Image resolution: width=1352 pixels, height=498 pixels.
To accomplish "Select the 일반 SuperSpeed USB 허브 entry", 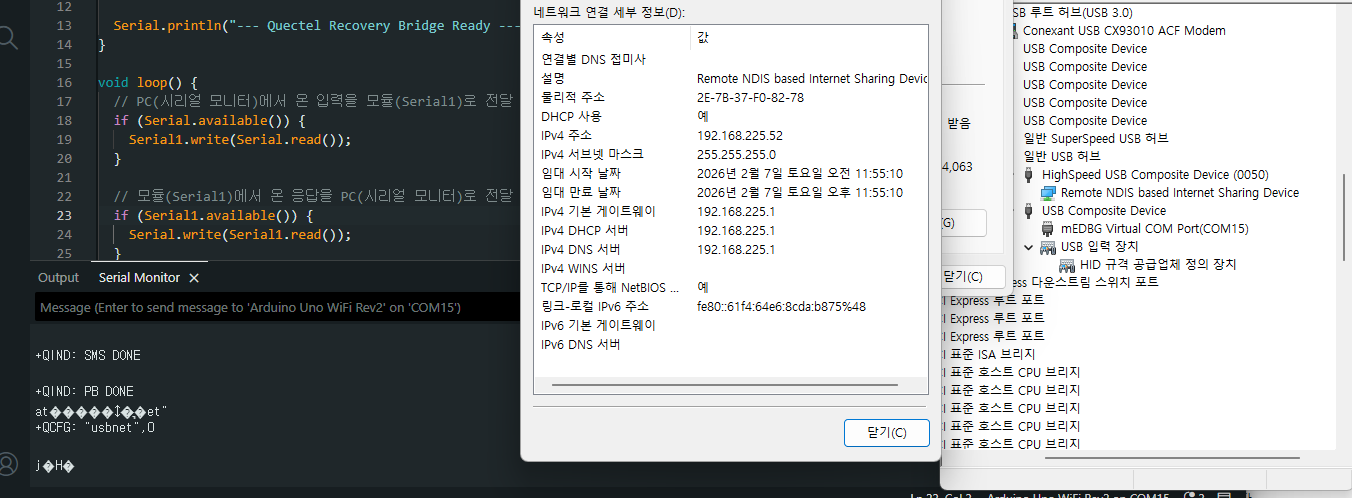I will tap(1095, 139).
